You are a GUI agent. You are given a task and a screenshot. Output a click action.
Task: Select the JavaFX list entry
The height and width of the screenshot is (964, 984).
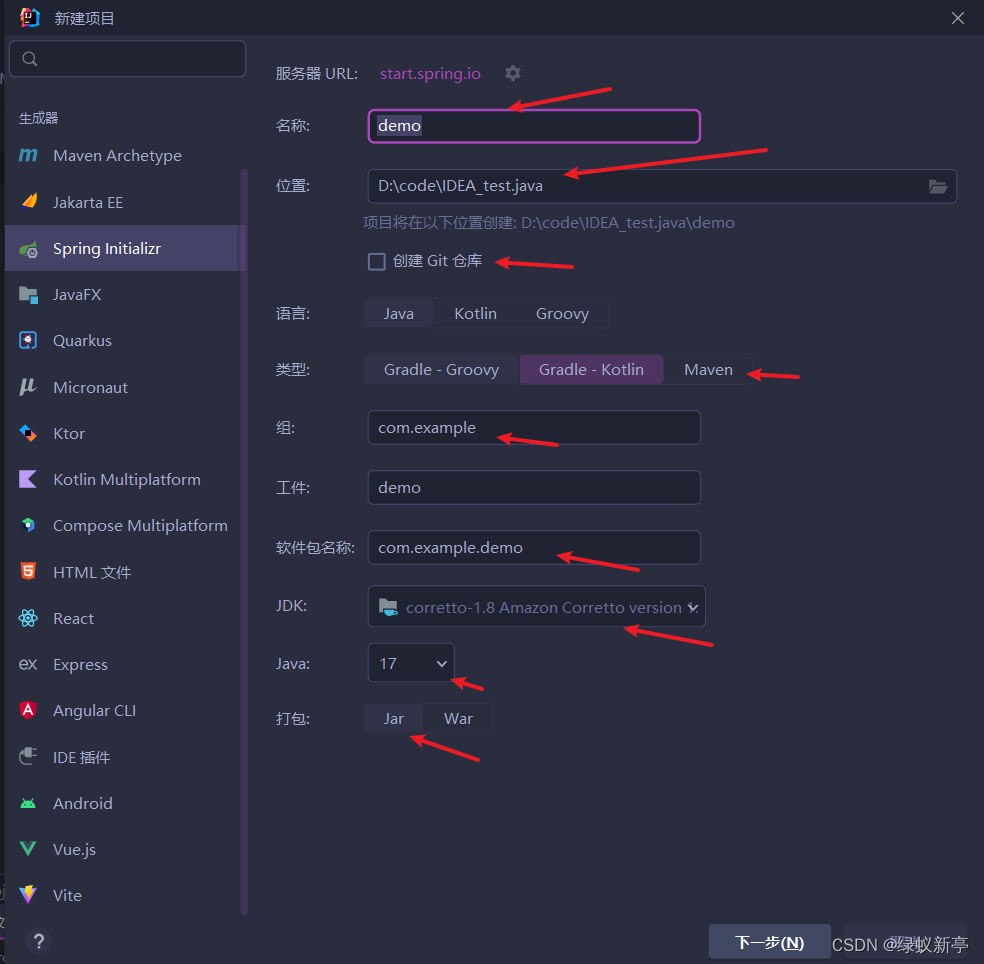pos(122,294)
